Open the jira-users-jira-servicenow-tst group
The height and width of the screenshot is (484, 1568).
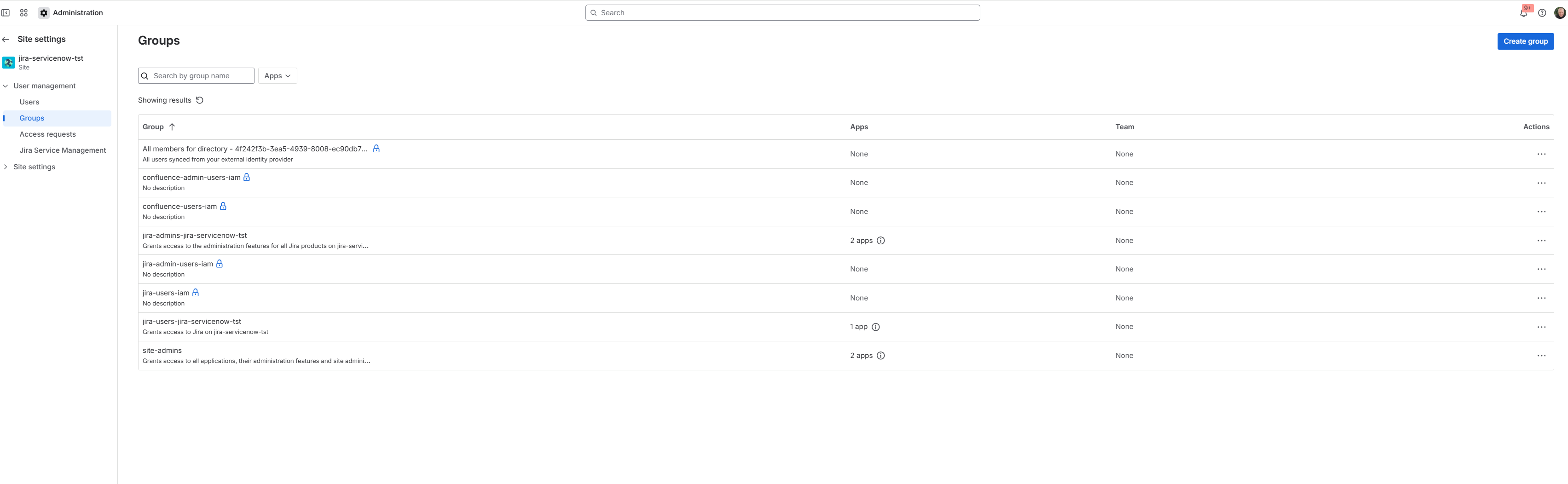click(x=192, y=322)
